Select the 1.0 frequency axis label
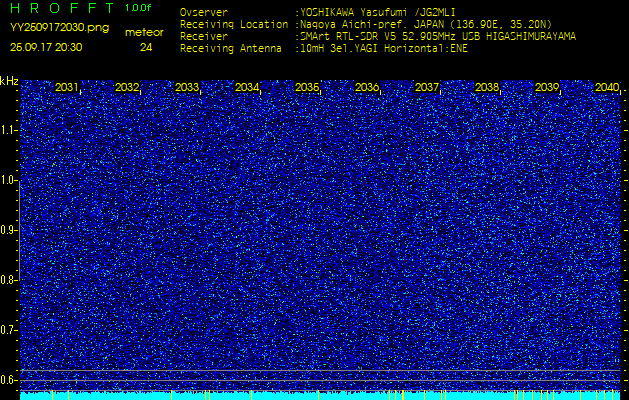Viewport: 629px width, 400px height. pos(8,181)
